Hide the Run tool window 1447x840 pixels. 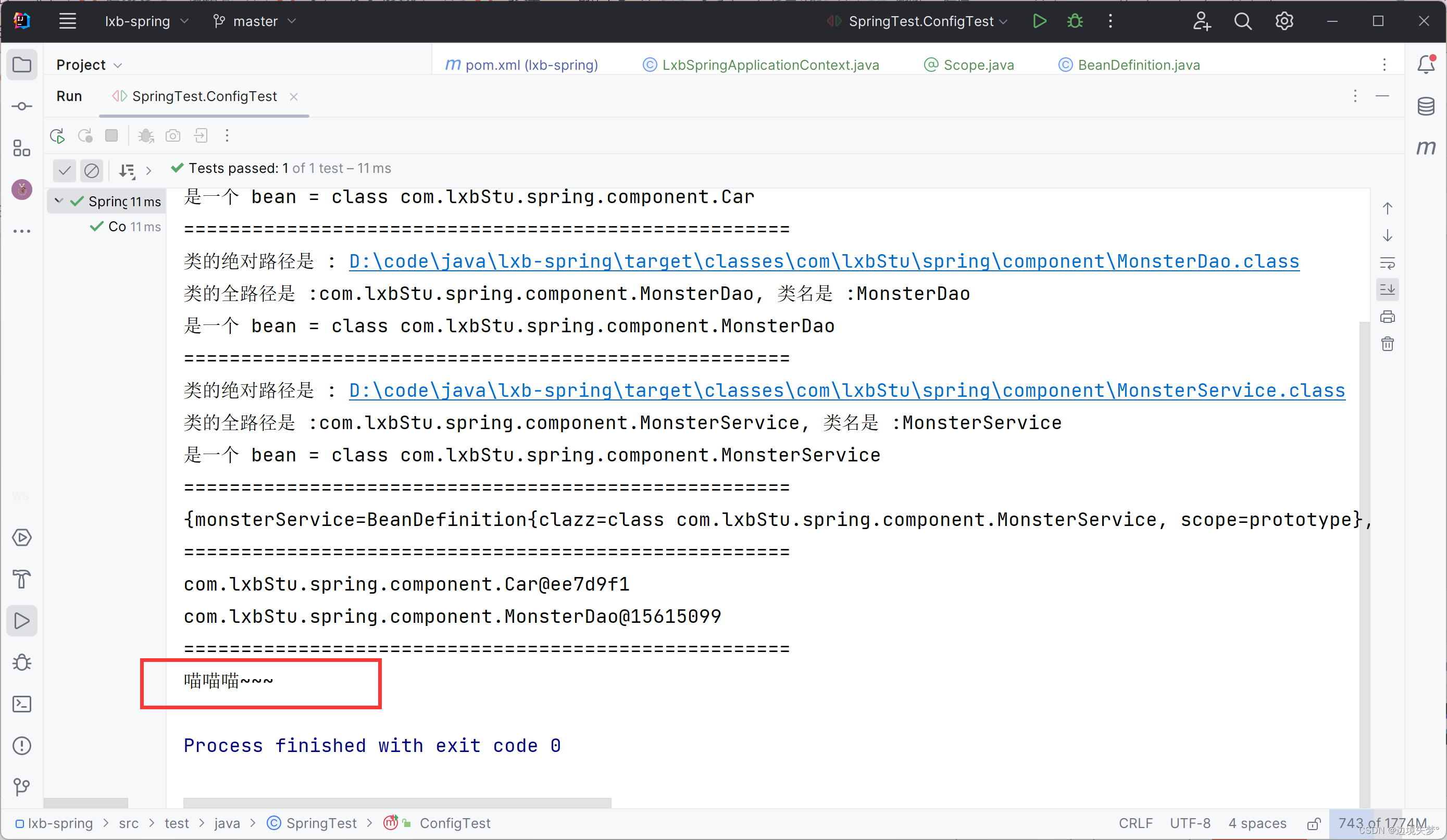pyautogui.click(x=1383, y=96)
